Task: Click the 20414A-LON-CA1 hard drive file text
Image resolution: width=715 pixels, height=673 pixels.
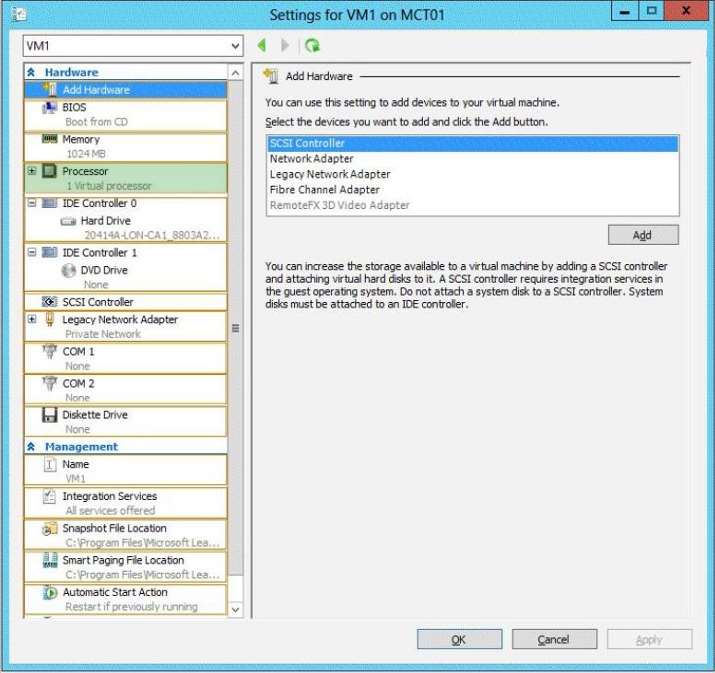Action: (152, 235)
